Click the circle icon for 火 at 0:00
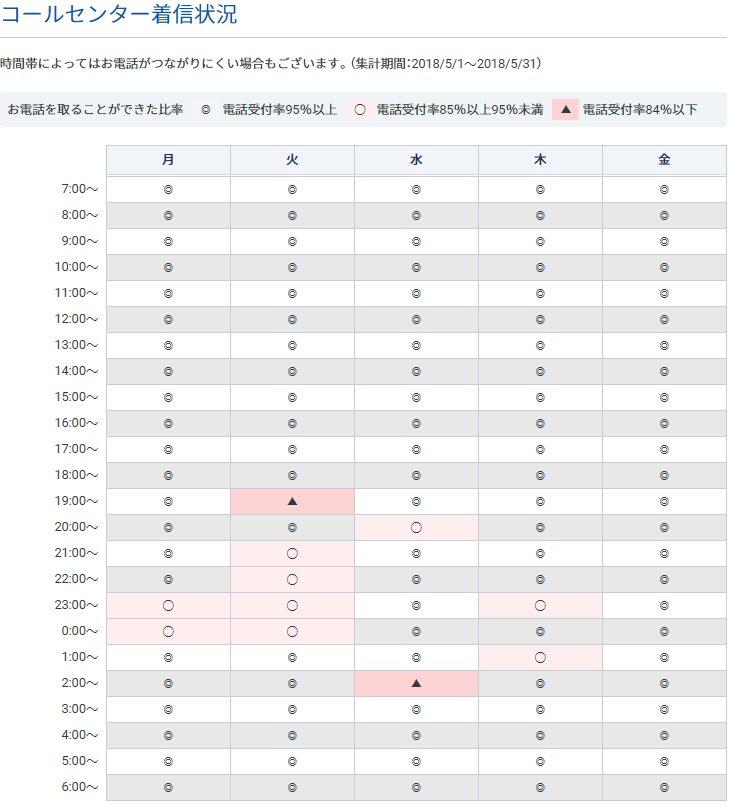Viewport: 734px width, 809px height. (x=292, y=632)
